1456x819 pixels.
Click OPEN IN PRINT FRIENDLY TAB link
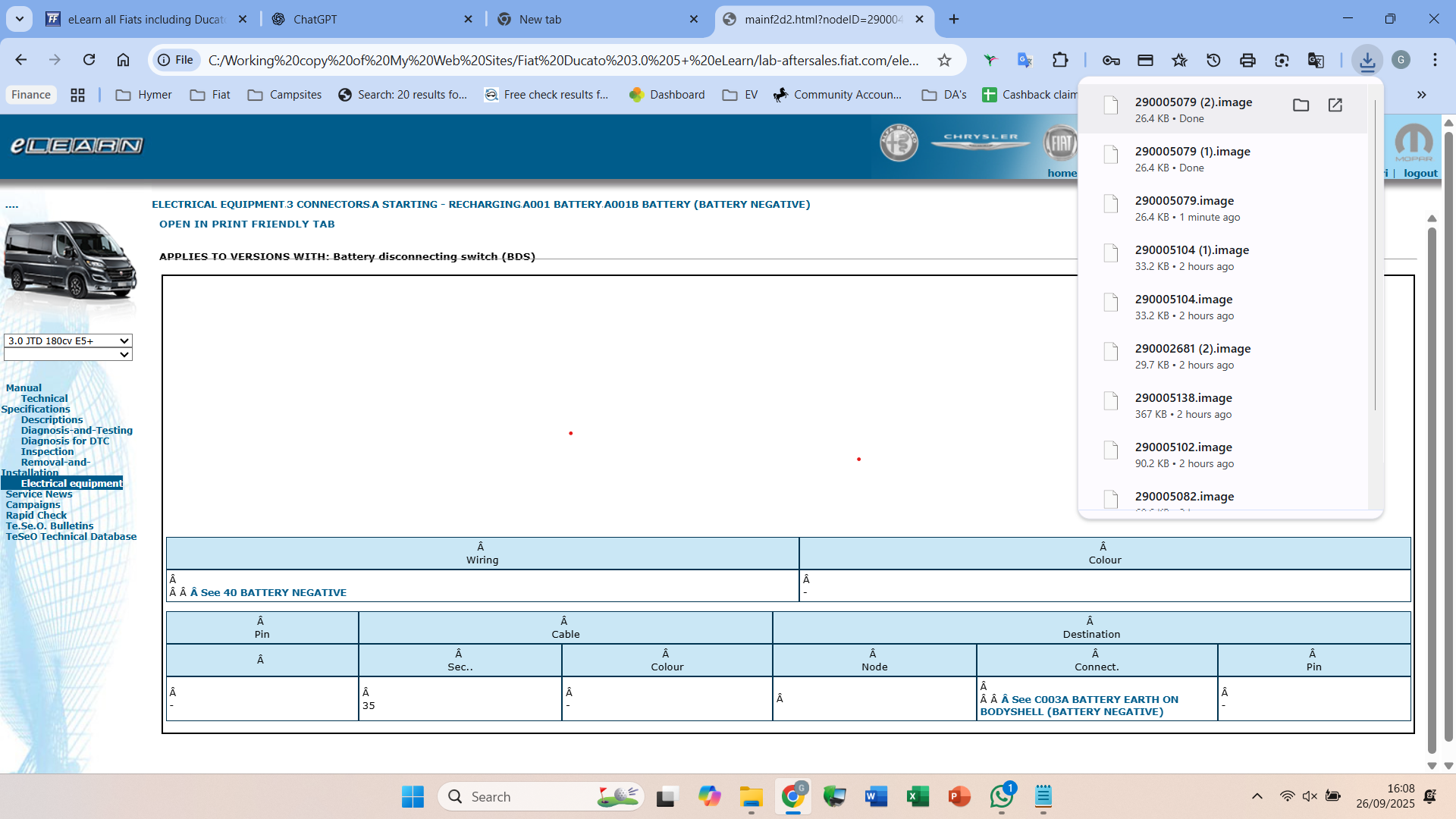pos(246,224)
